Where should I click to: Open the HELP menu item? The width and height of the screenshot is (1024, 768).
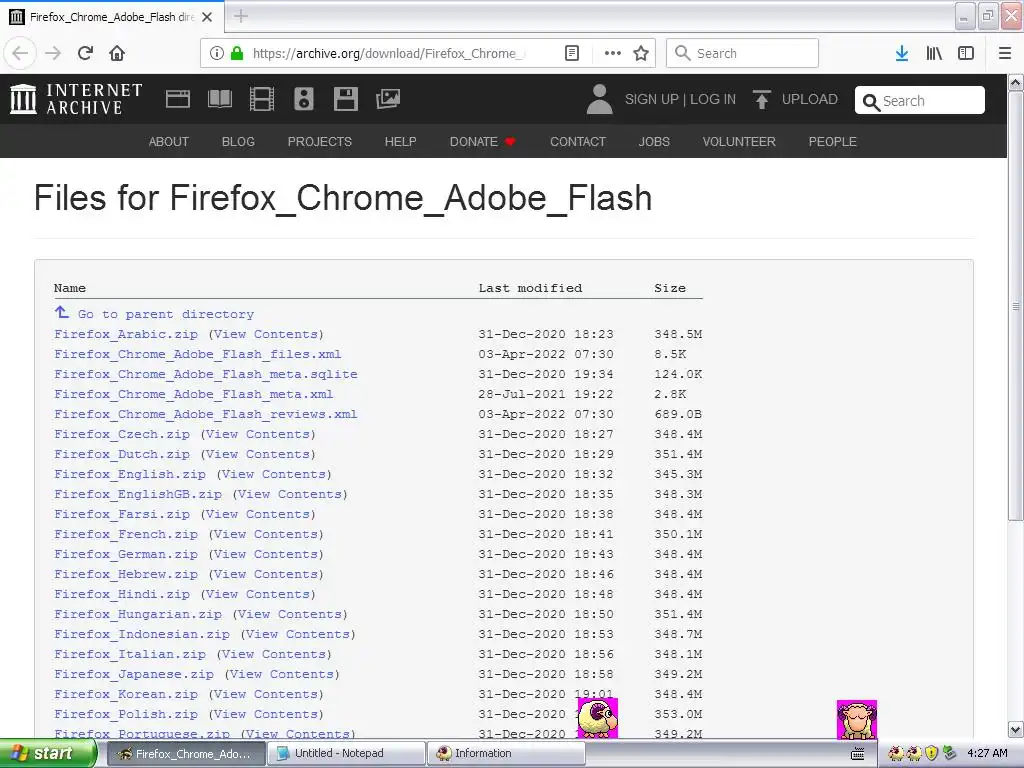400,142
